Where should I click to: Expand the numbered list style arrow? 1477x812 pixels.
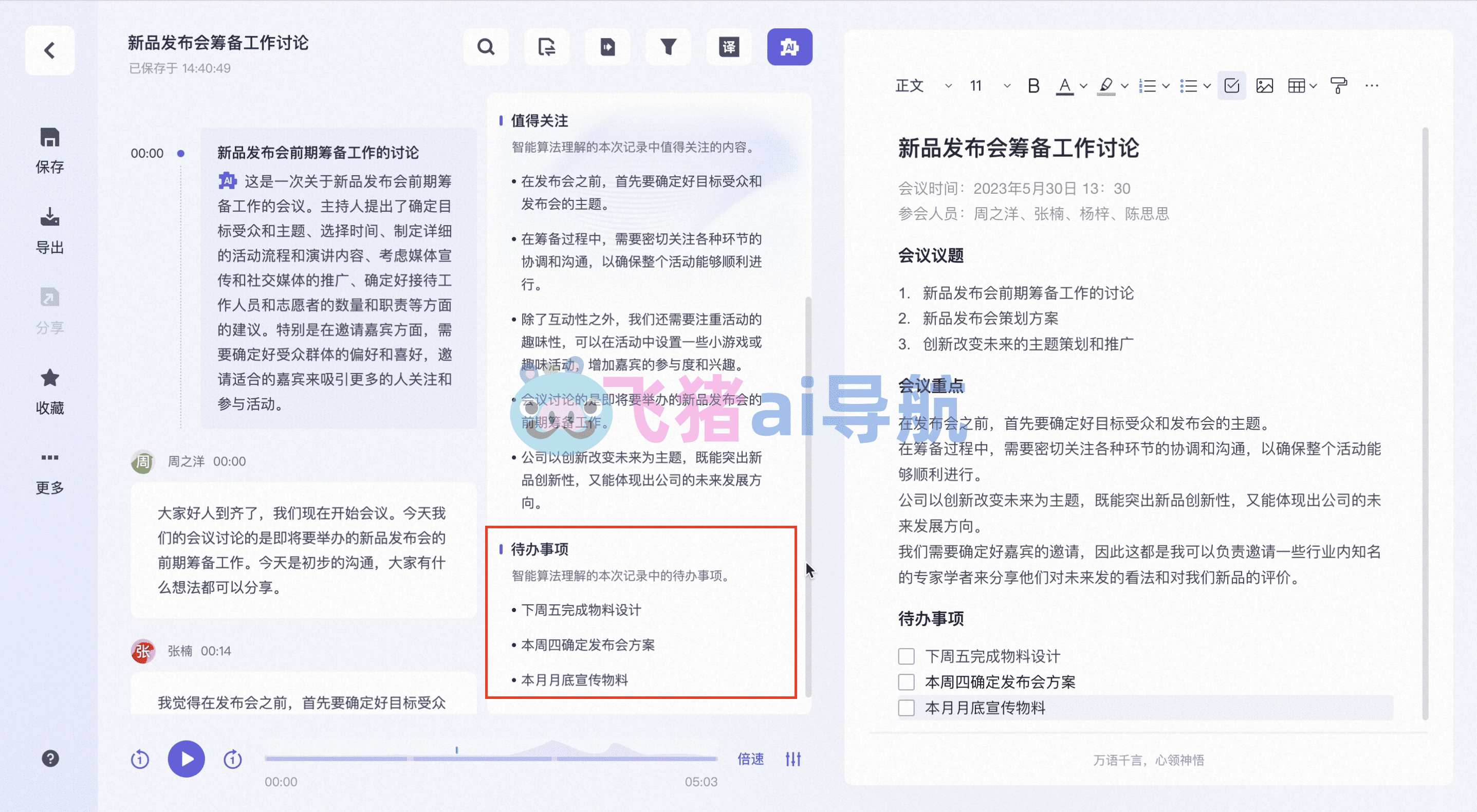coord(1166,86)
